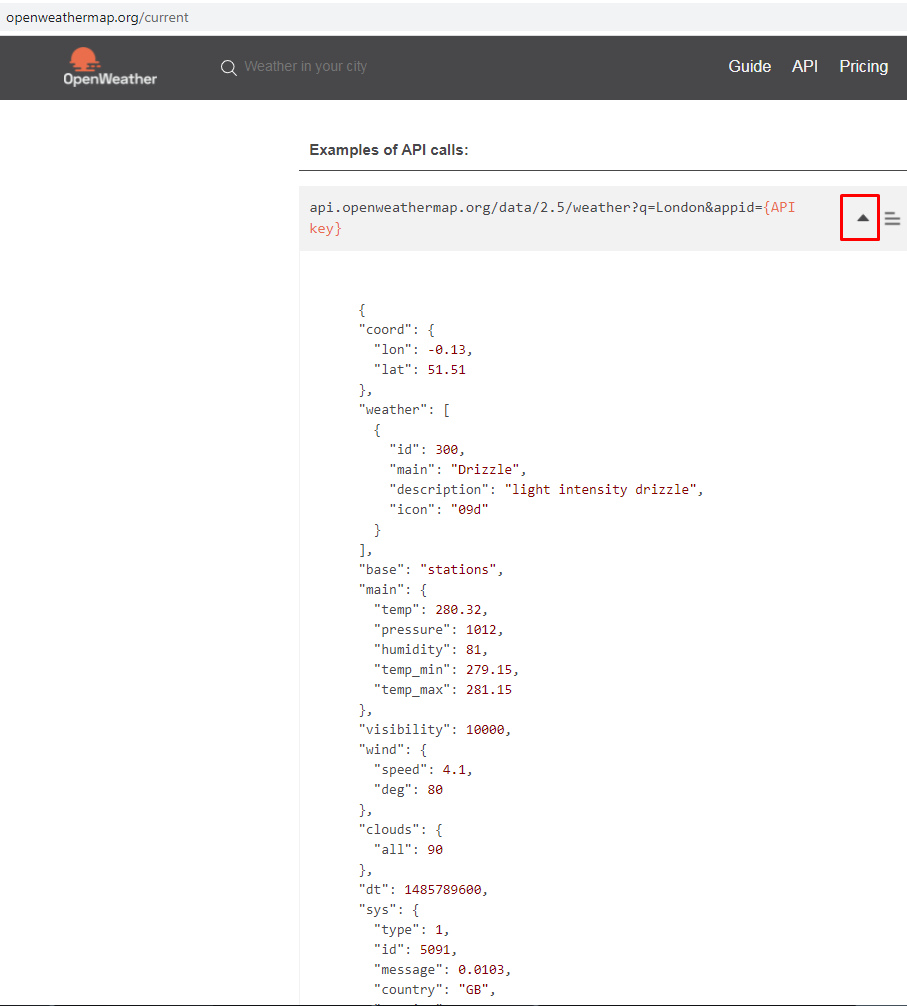
Task: Click the browser address bar URL
Action: pyautogui.click(x=97, y=17)
